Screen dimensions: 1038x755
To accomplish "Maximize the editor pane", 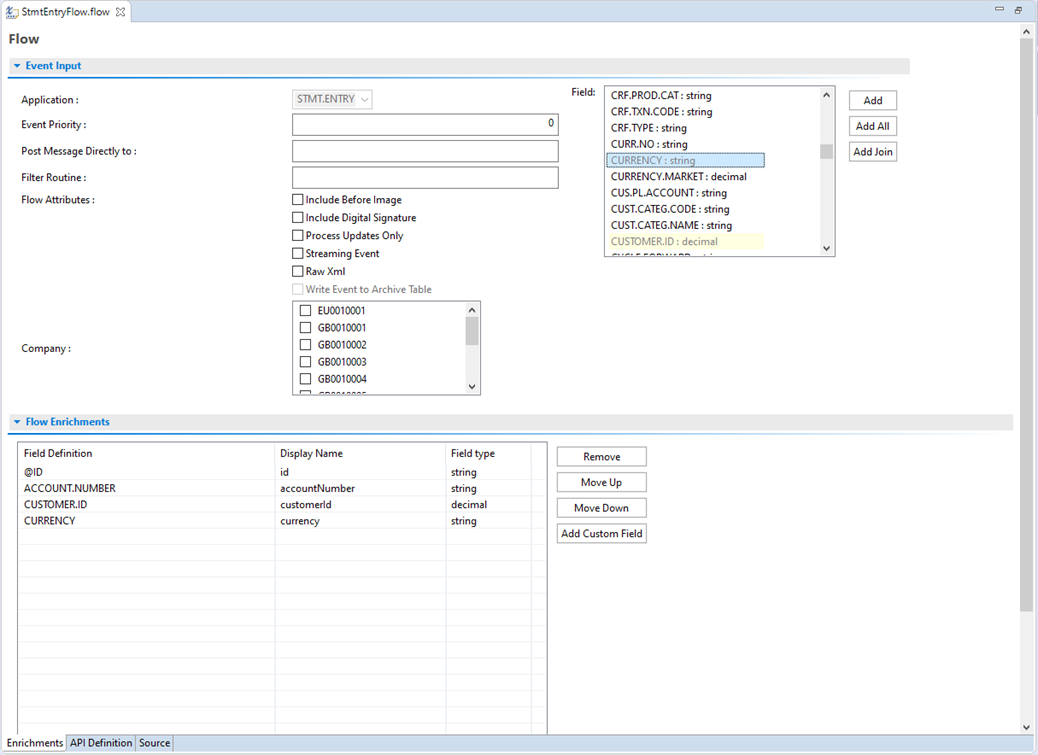I will pos(1018,10).
